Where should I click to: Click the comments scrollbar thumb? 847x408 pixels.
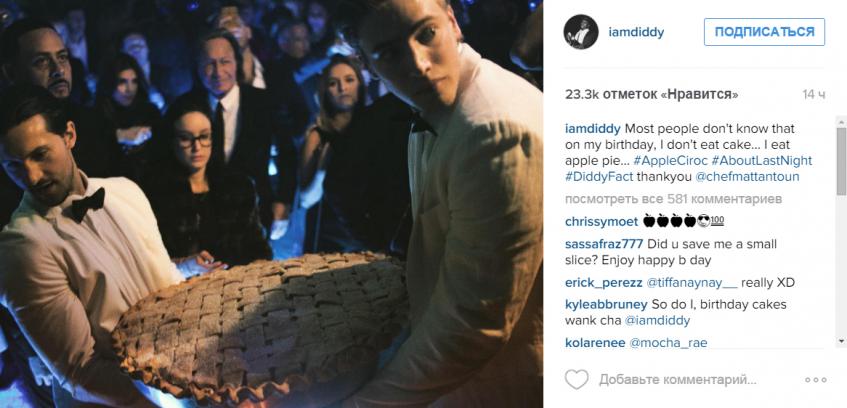coord(841,160)
